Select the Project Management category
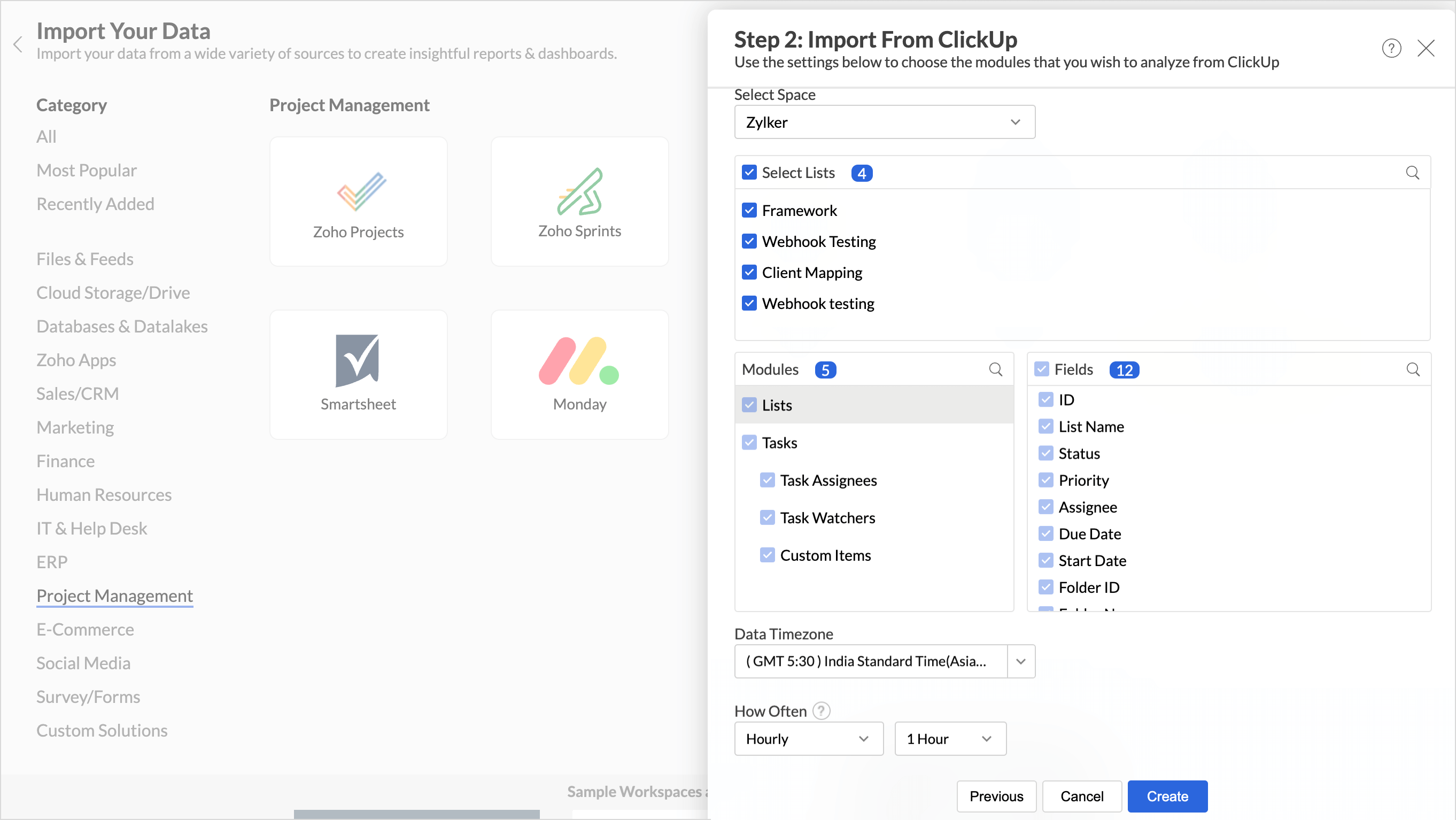This screenshot has width=1456, height=820. [x=115, y=595]
